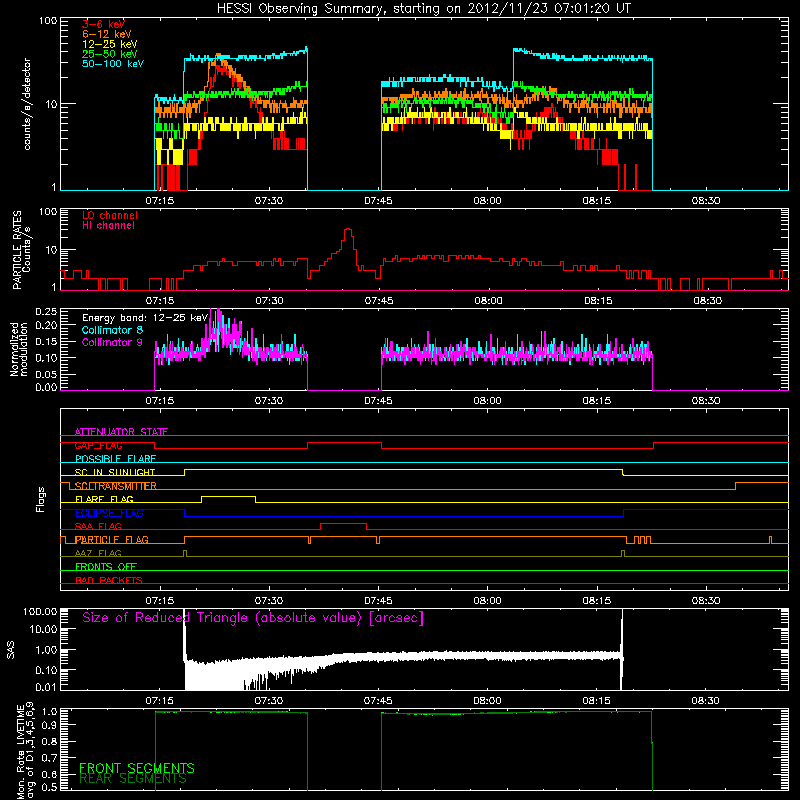Click the Size of Reduced Triangle label
Screen dimensions: 800x800
(x=253, y=618)
